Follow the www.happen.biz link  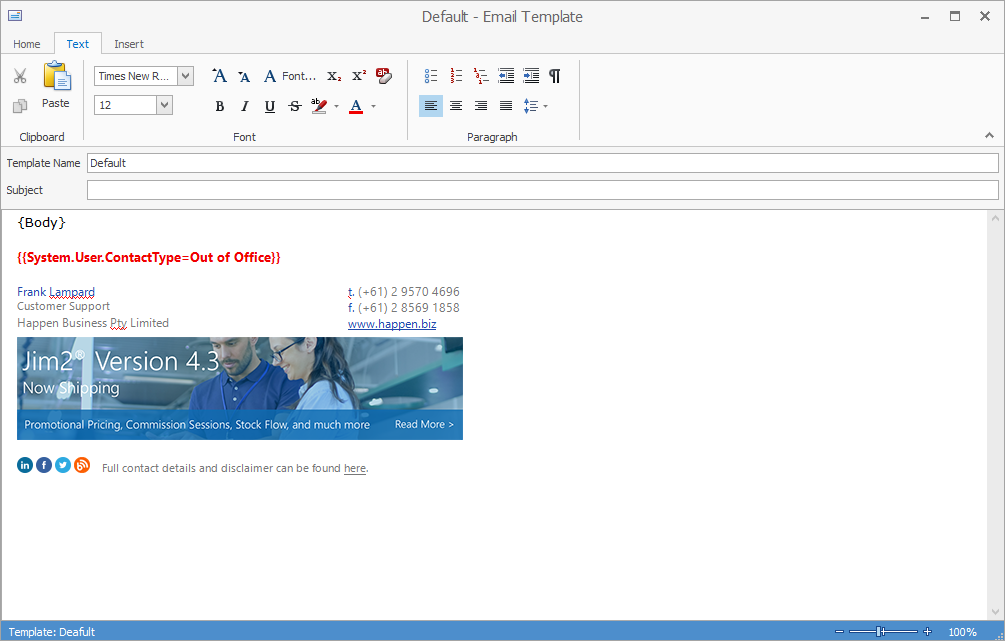392,324
